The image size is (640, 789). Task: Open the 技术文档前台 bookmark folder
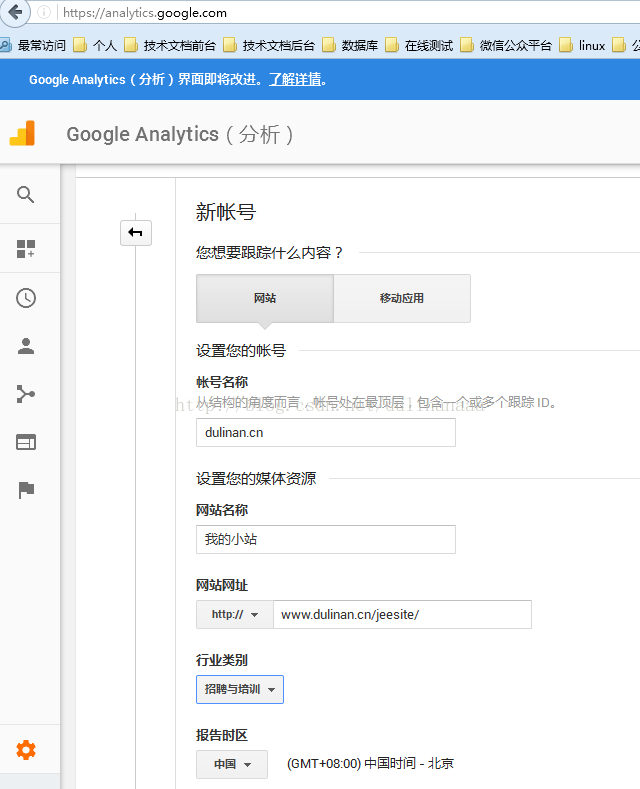tap(170, 46)
